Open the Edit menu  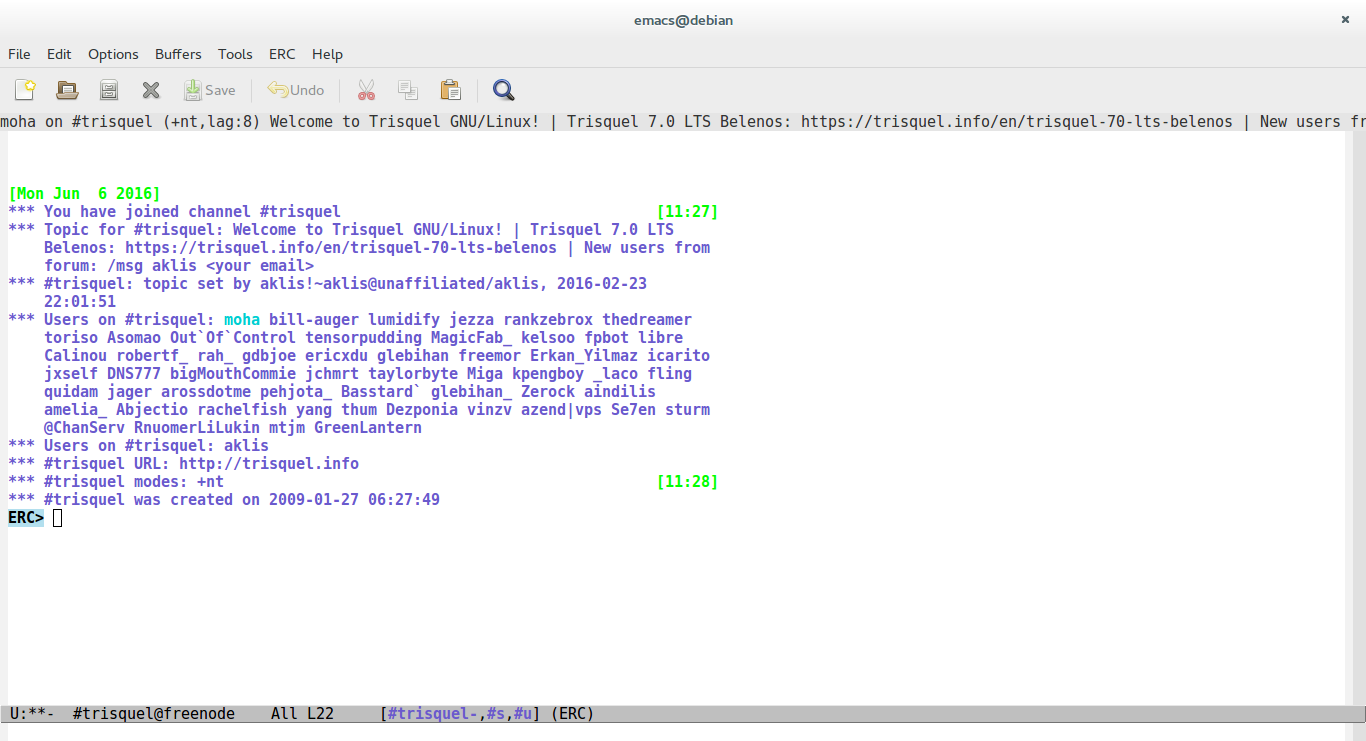[x=59, y=54]
